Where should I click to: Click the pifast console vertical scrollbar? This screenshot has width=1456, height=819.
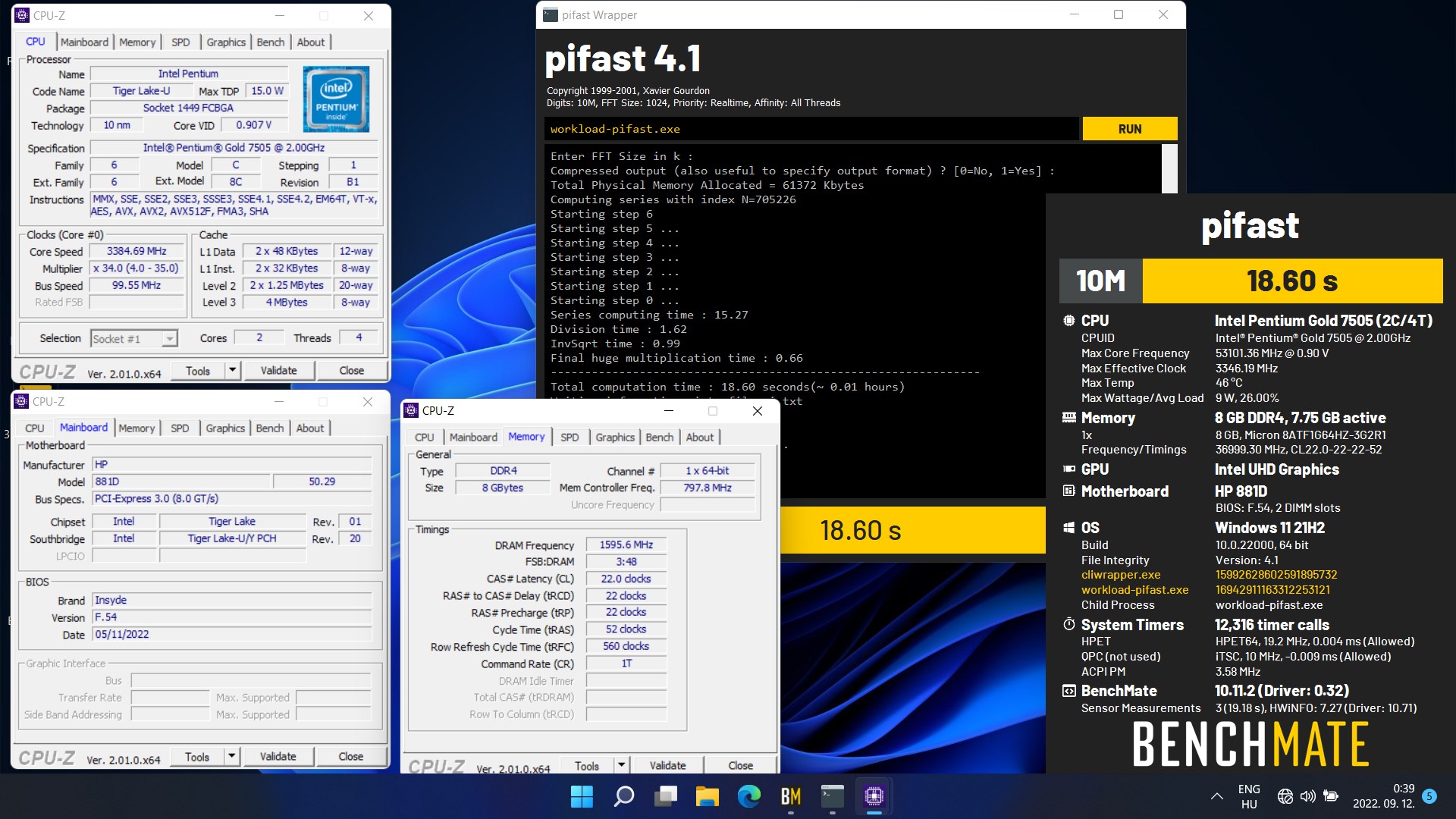point(1169,168)
